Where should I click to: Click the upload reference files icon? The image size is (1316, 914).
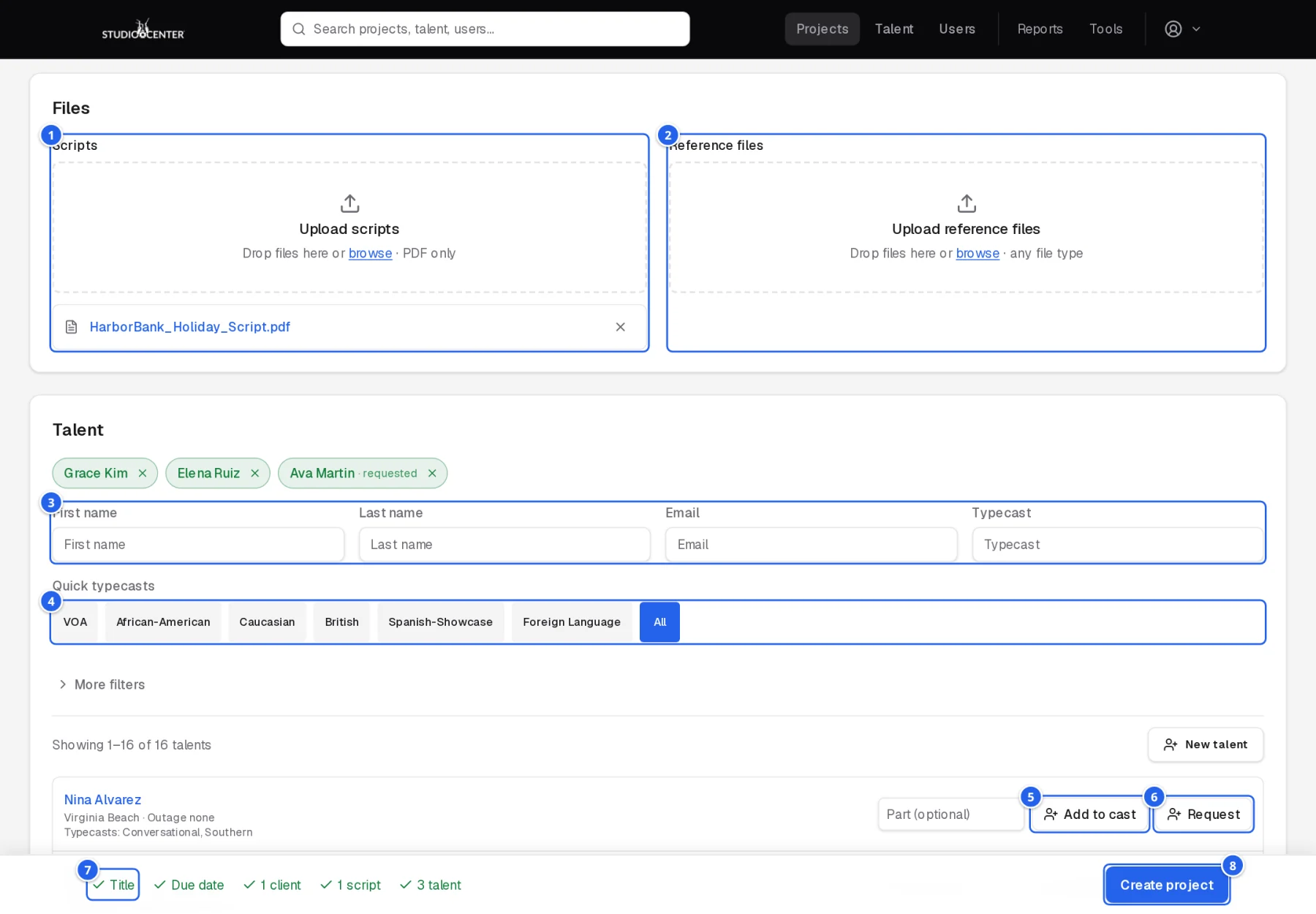pos(967,203)
